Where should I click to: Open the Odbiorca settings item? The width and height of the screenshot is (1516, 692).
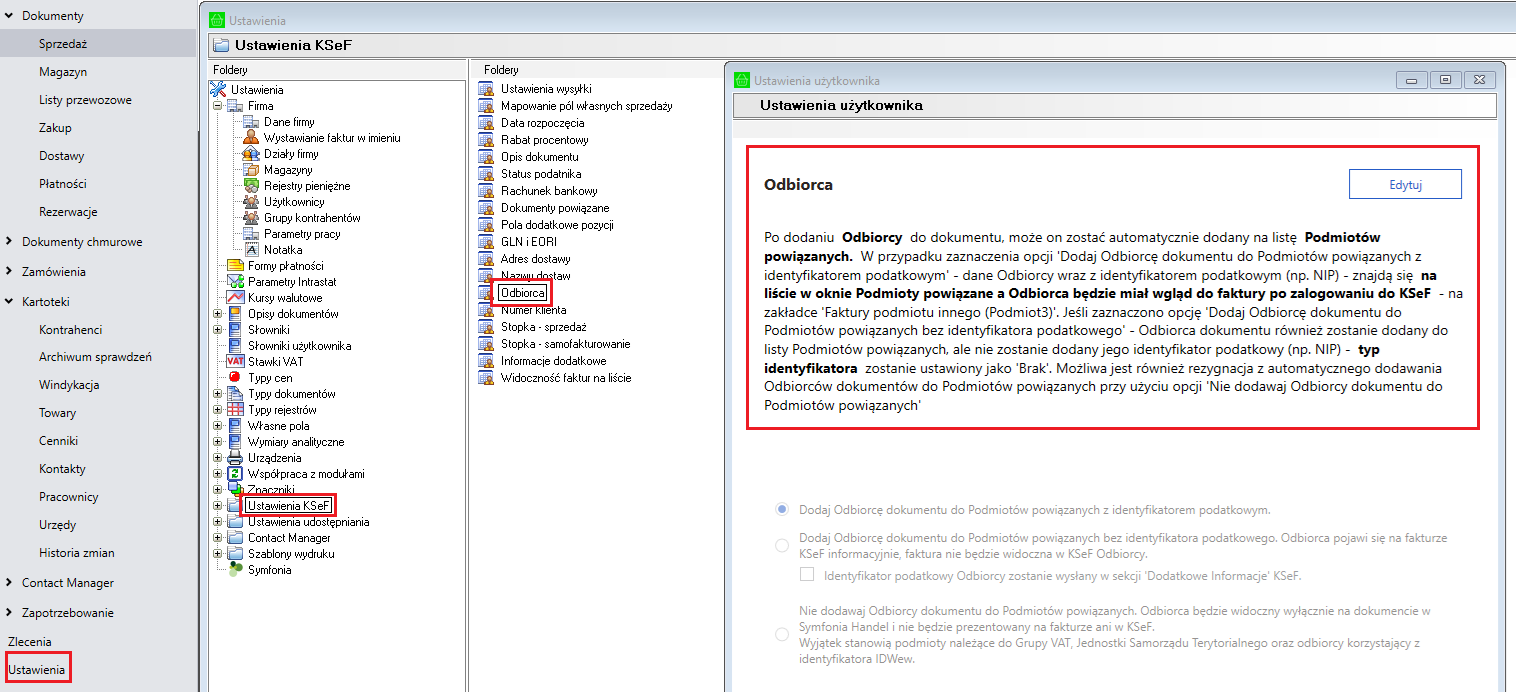pyautogui.click(x=523, y=293)
